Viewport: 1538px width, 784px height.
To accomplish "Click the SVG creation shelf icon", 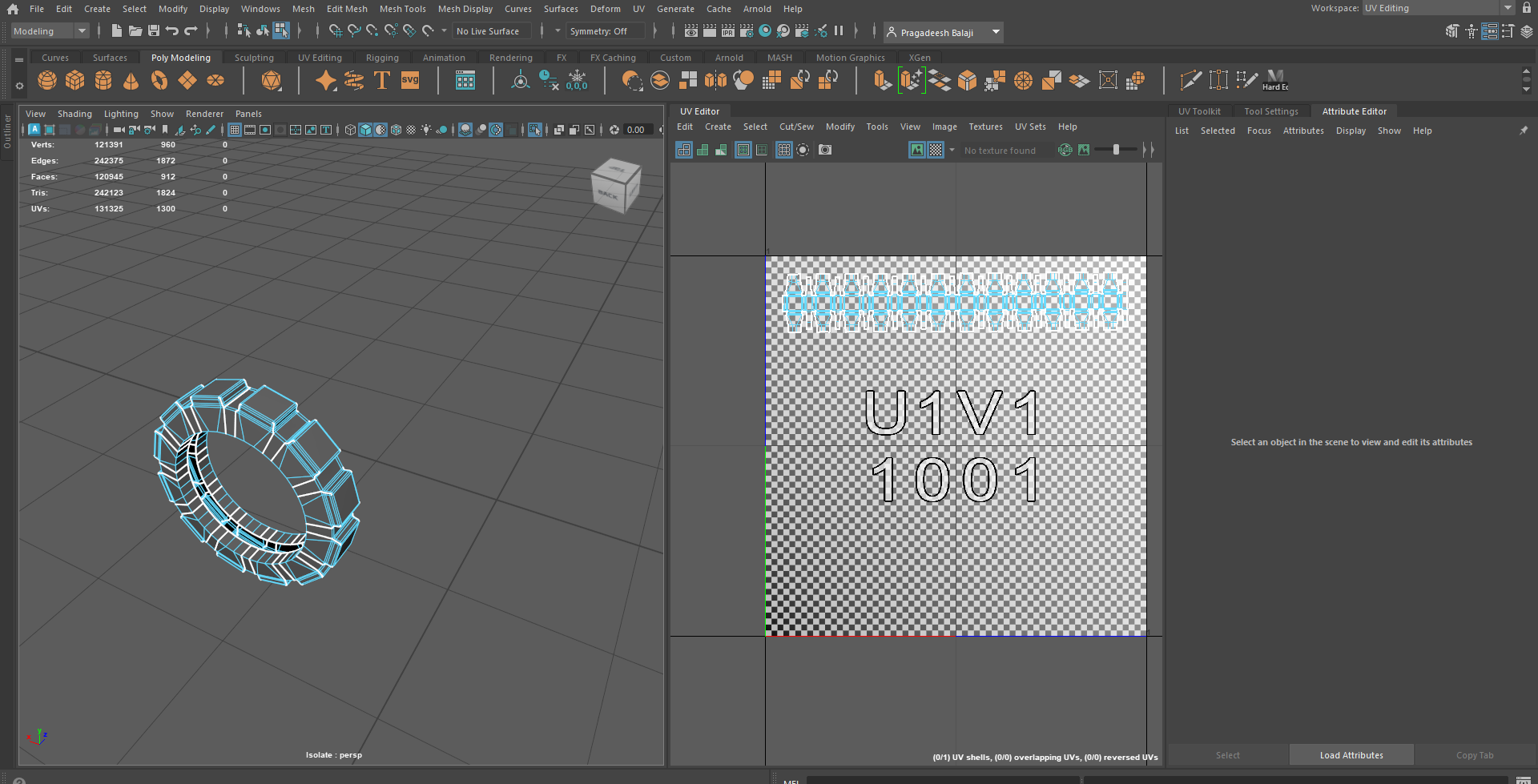I will point(409,80).
